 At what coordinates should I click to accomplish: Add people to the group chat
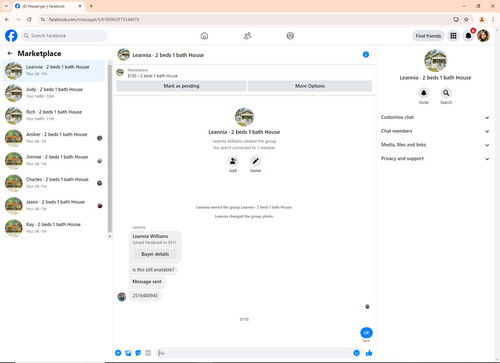click(x=233, y=161)
